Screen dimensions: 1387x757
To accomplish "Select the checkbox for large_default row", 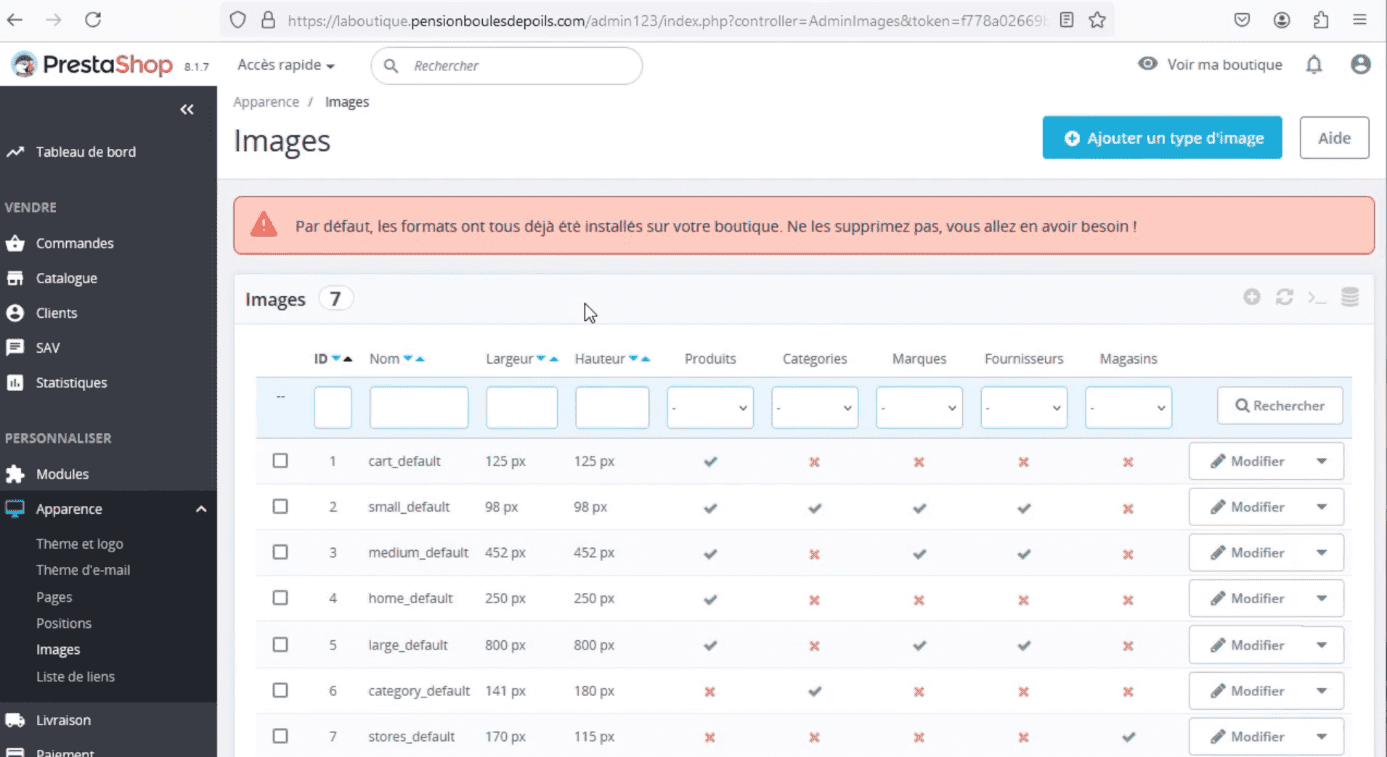I will (x=280, y=644).
